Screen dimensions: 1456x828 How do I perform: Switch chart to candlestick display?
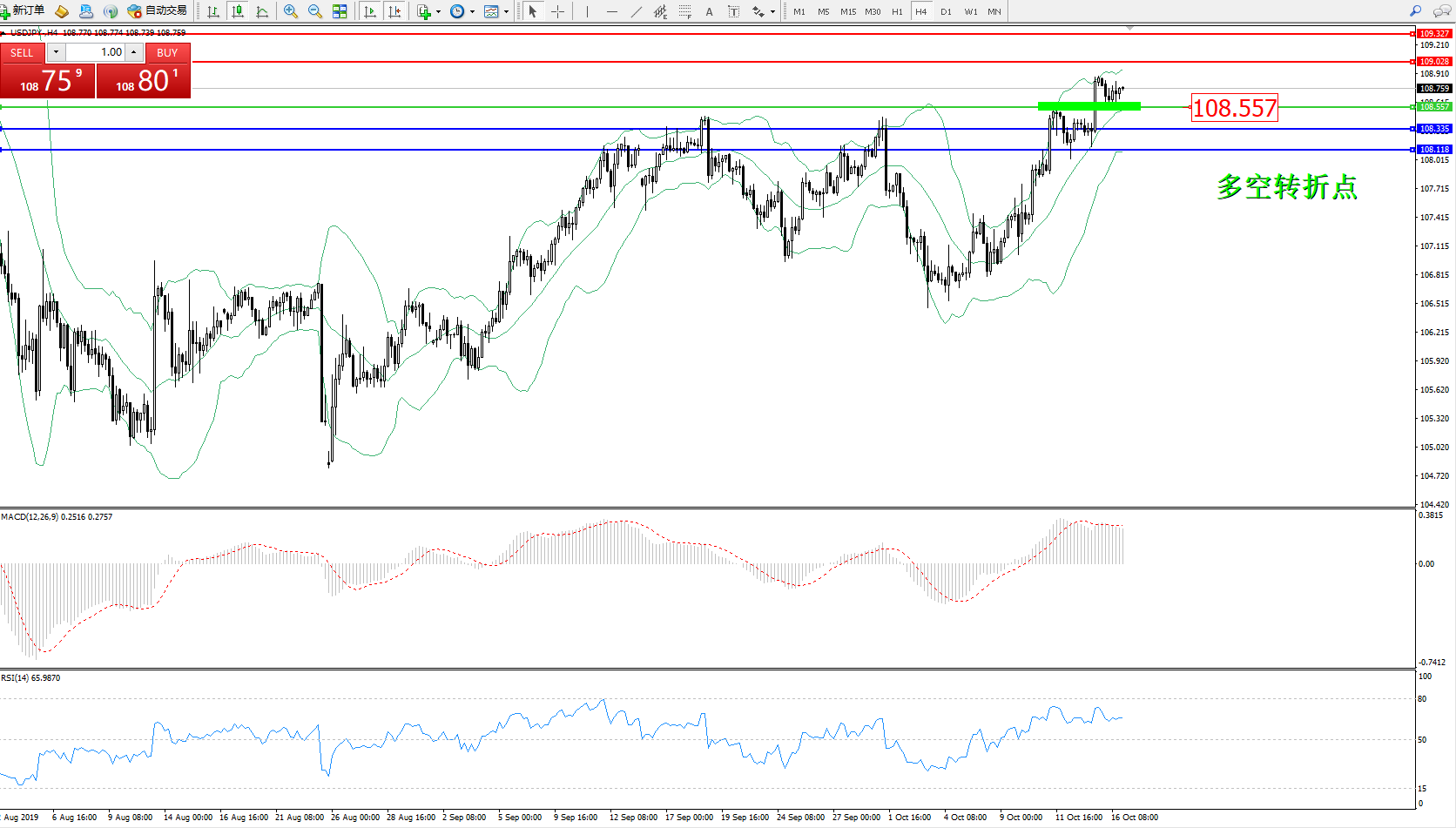coord(237,11)
